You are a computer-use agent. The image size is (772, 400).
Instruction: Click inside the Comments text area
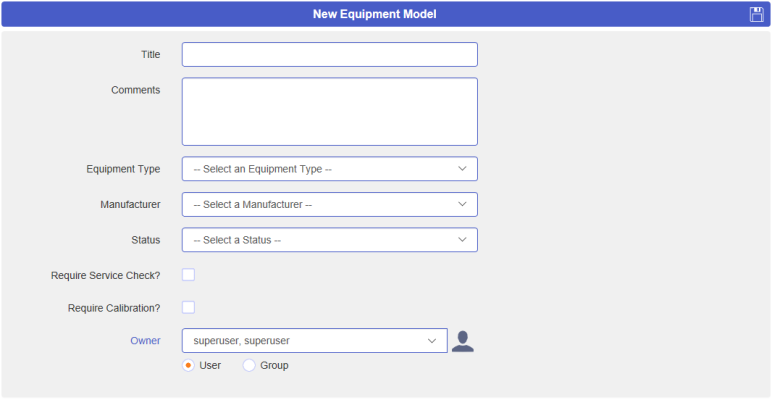pos(329,111)
